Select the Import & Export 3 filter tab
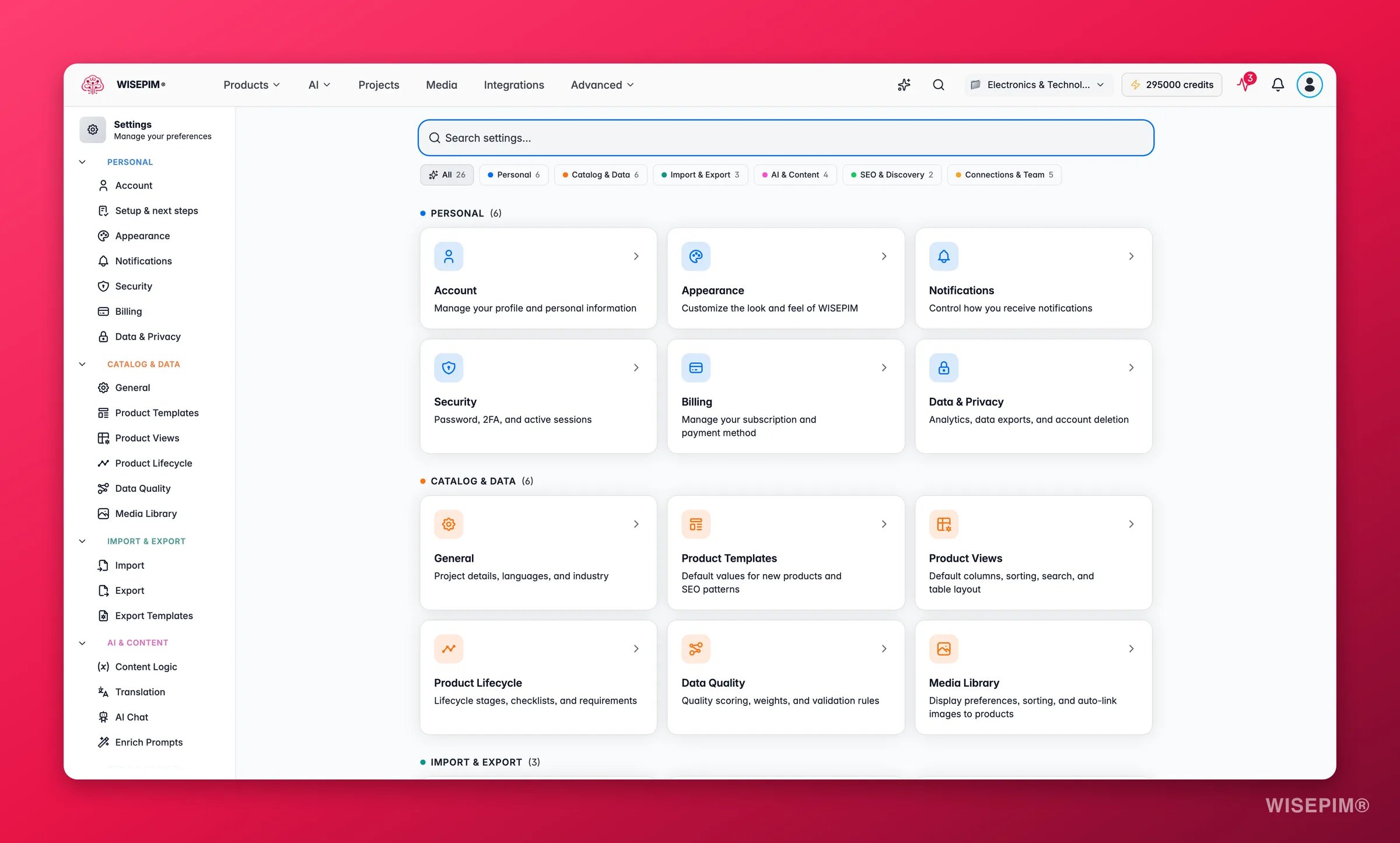This screenshot has height=843, width=1400. [x=700, y=174]
